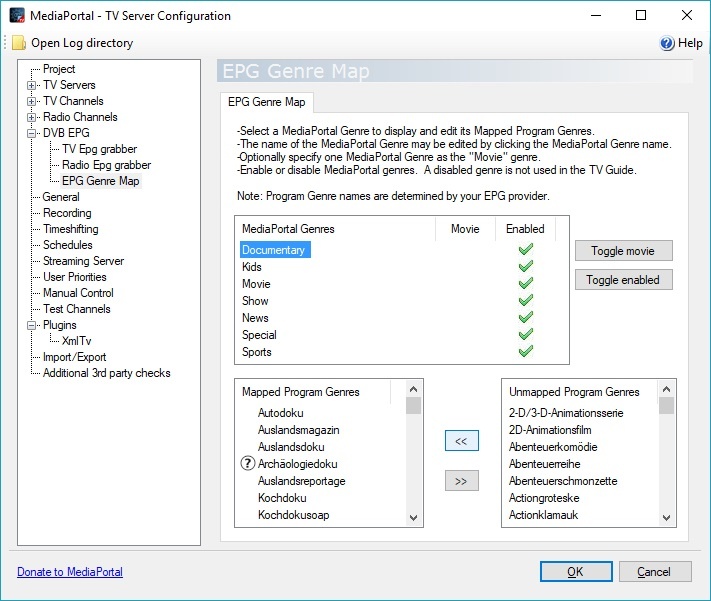Image resolution: width=711 pixels, height=601 pixels.
Task: Click the enabled checkmark for Documentary
Action: (526, 249)
